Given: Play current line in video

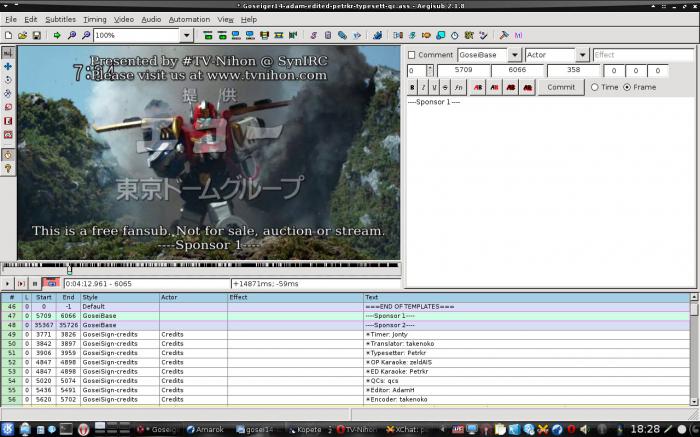Looking at the screenshot, I should click(x=21, y=283).
